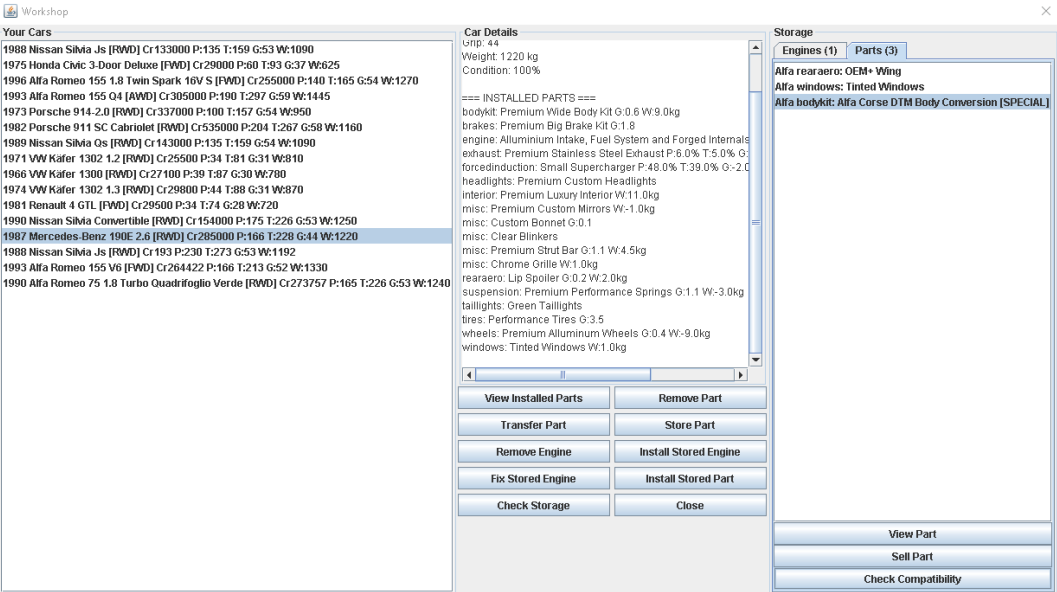Click the View Part button in Storage
The height and width of the screenshot is (592, 1057).
[x=912, y=534]
